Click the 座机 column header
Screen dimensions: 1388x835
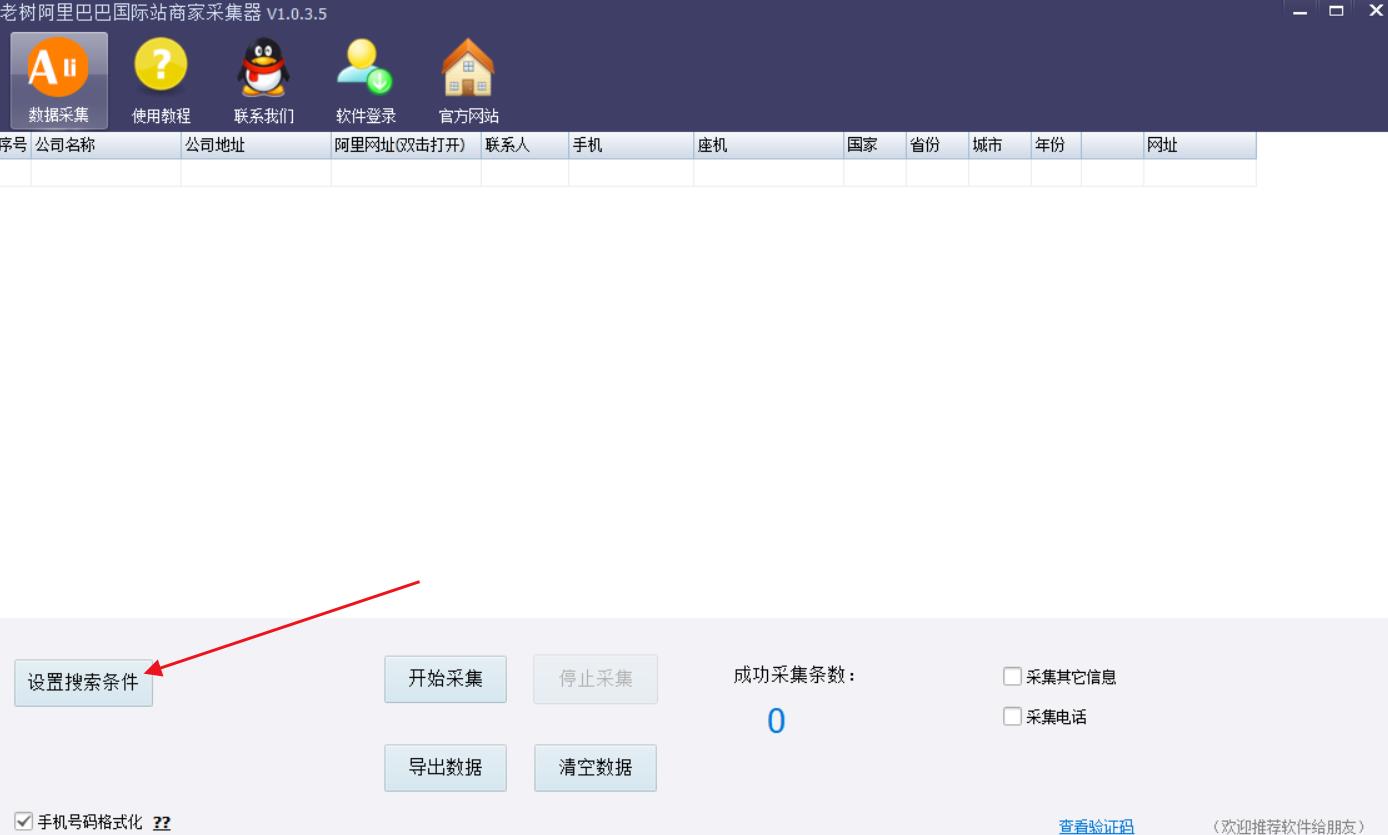click(x=769, y=146)
